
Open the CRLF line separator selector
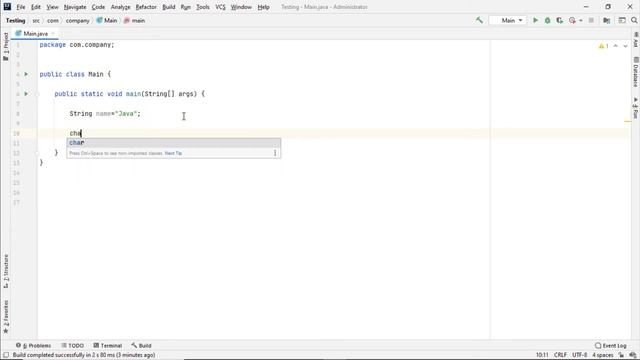tap(560, 355)
